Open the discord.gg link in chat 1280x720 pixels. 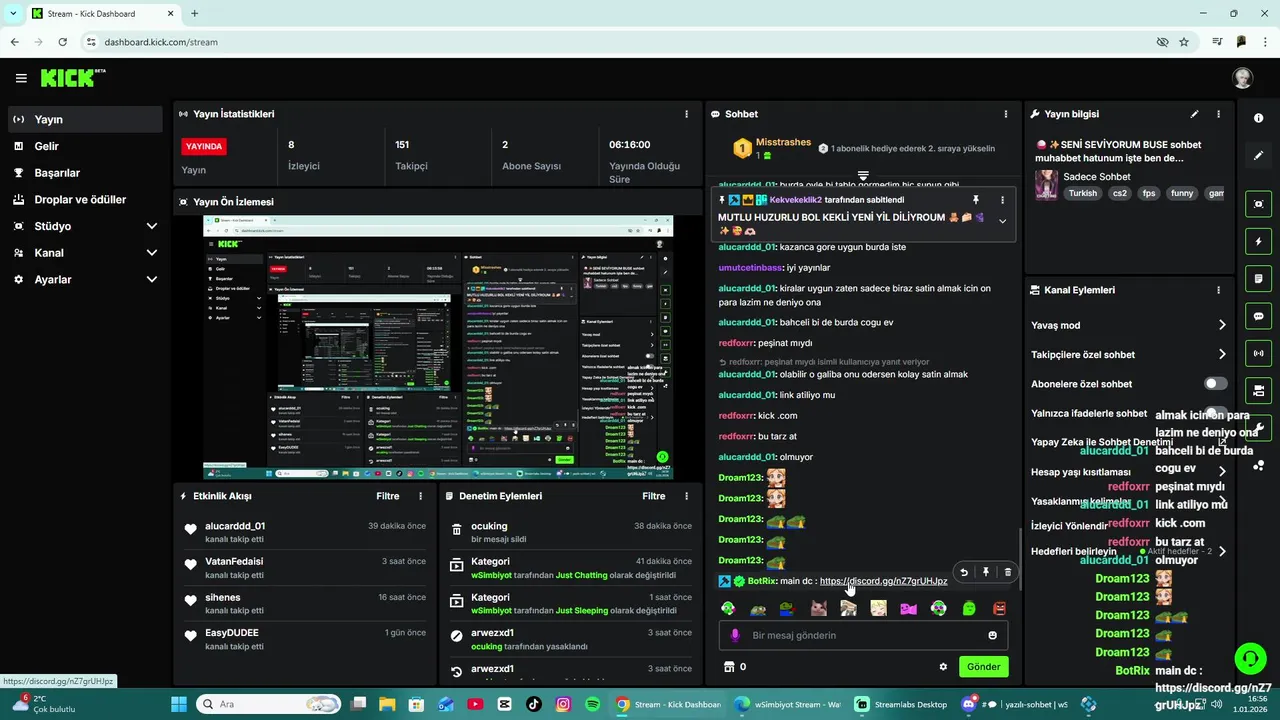pos(883,581)
